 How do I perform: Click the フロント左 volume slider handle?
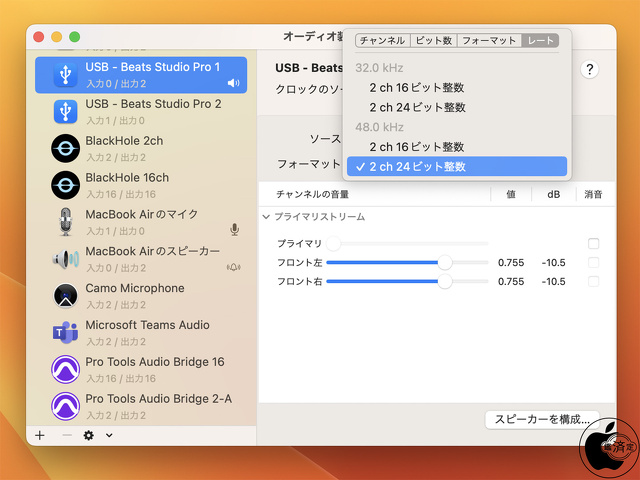click(x=445, y=263)
